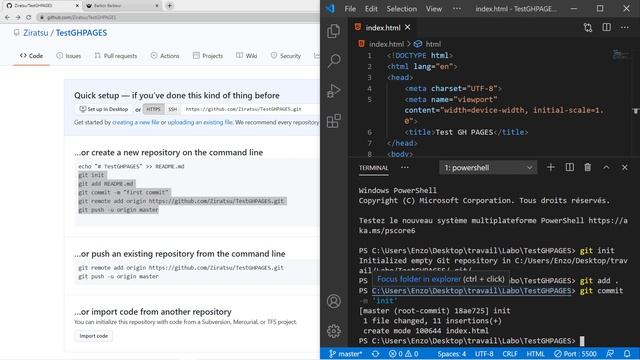
Task: Click the repository HTTPS URL field
Action: [251, 109]
